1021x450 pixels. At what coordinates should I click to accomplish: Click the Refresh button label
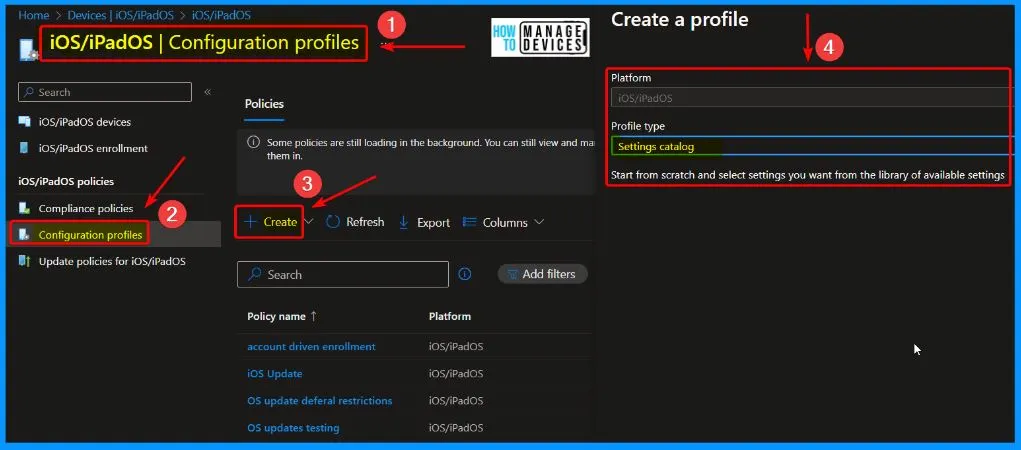[x=365, y=222]
